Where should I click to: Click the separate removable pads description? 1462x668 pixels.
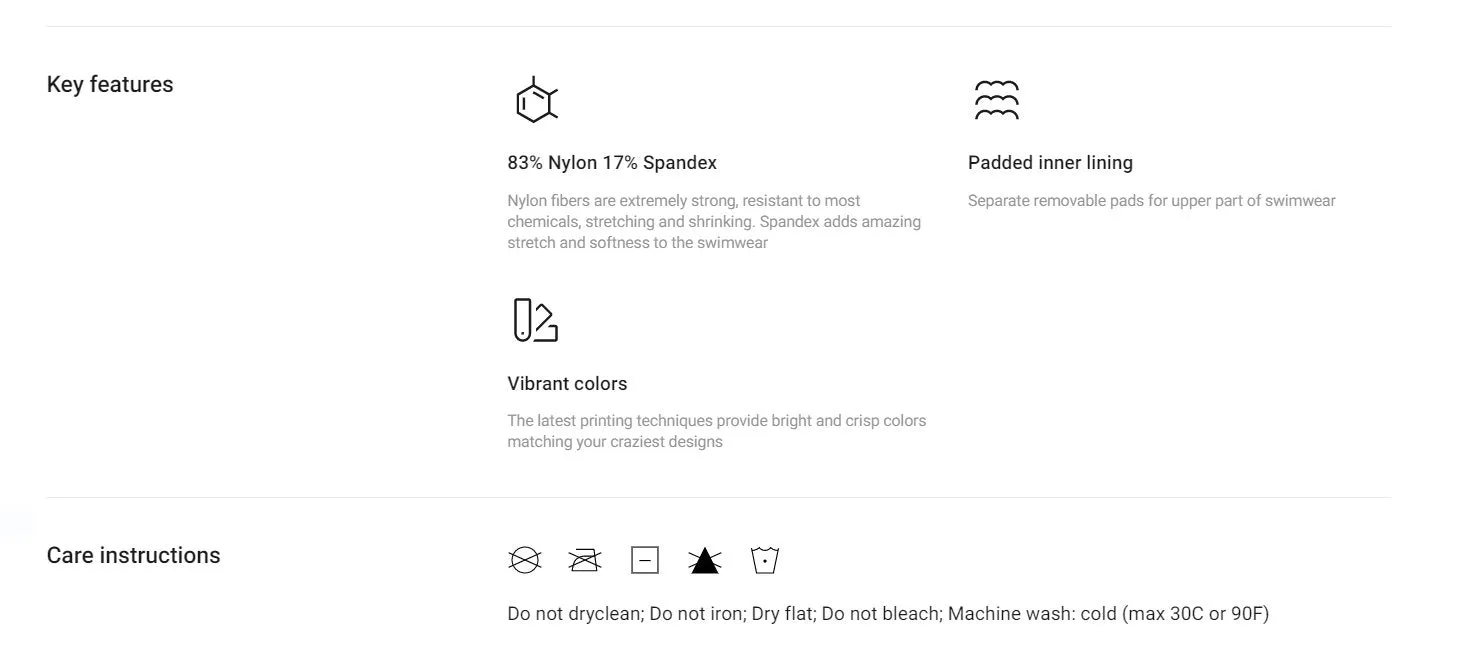coord(1152,200)
